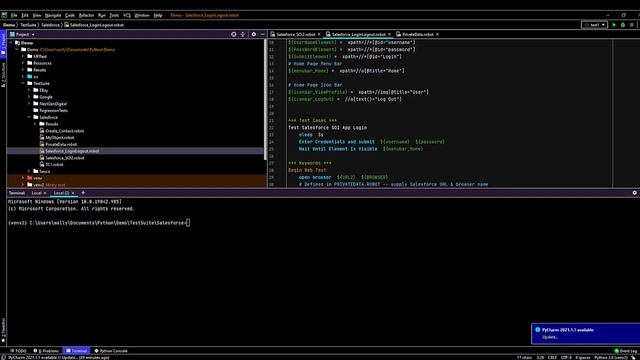640x360 pixels.
Task: Close the Salesforce_LoginLogout.robot editor tab
Action: (x=389, y=34)
